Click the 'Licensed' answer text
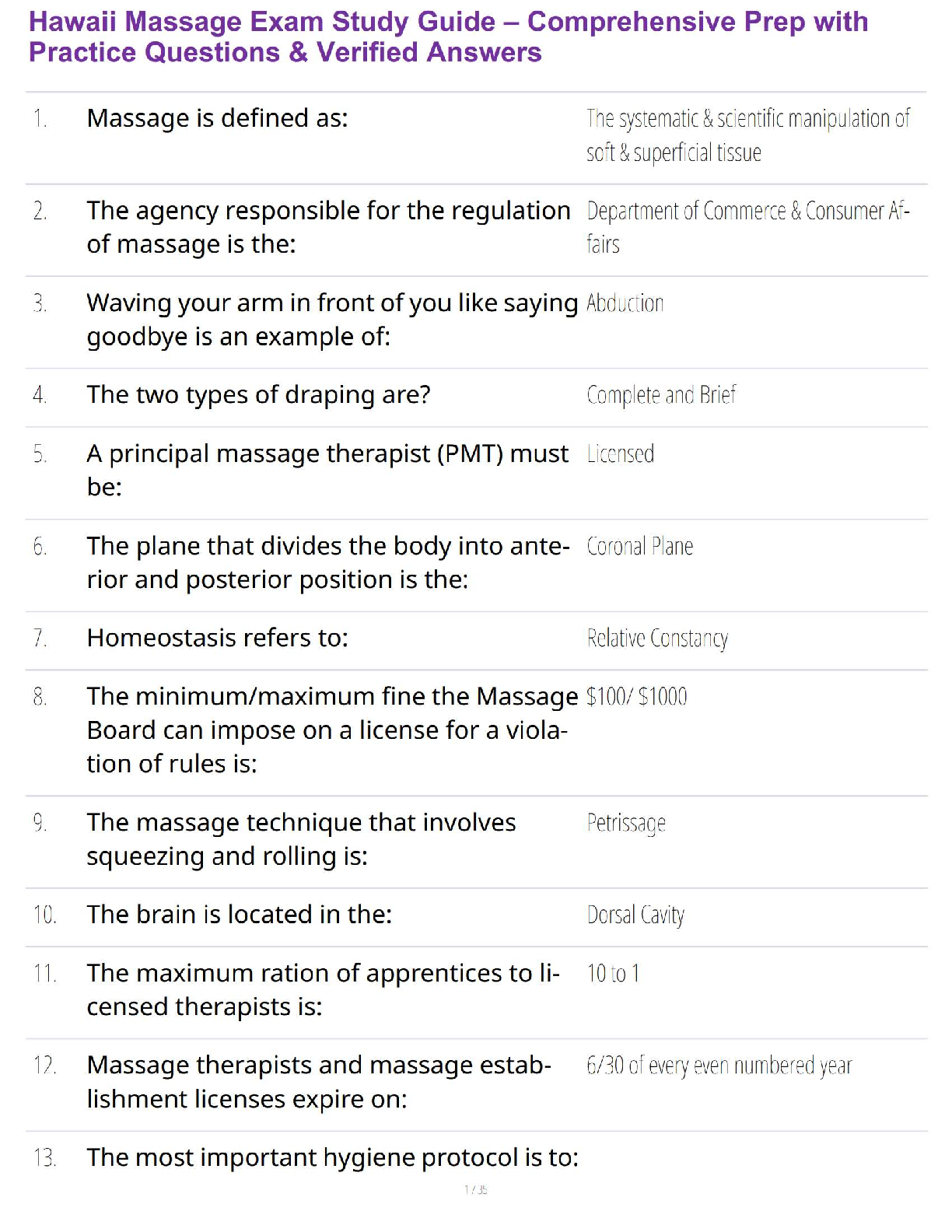Viewport: 952px width, 1232px height. point(620,454)
